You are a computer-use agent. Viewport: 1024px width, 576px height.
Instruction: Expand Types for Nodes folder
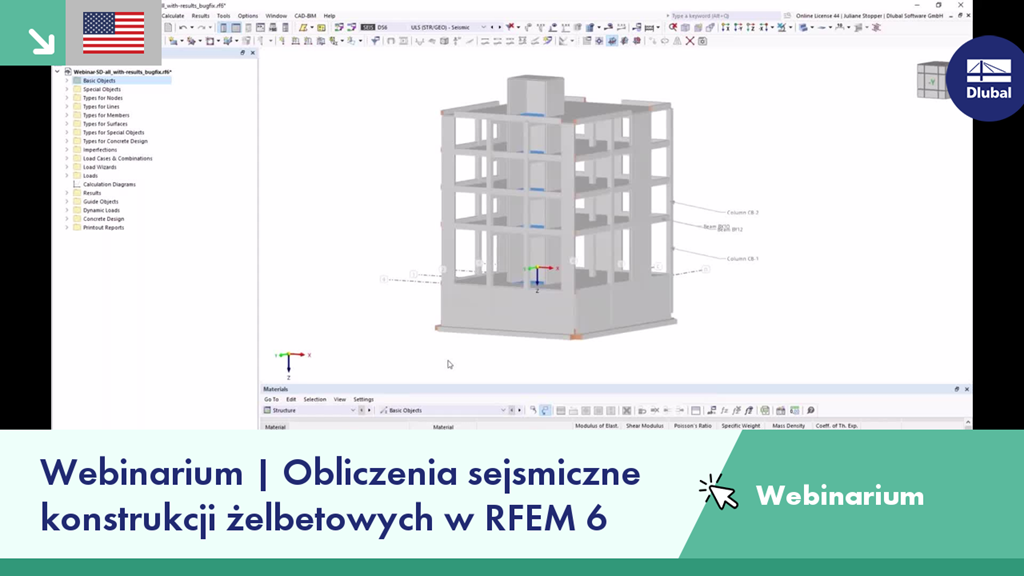tap(67, 98)
